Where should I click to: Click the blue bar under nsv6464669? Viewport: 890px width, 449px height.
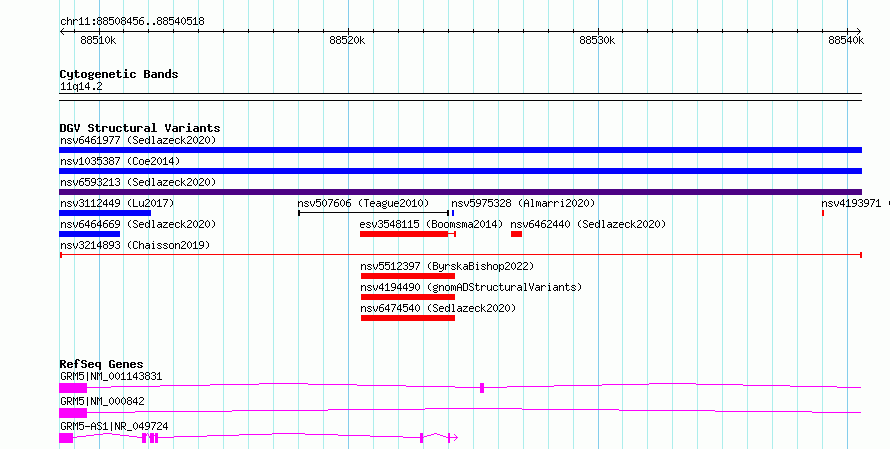pos(90,234)
